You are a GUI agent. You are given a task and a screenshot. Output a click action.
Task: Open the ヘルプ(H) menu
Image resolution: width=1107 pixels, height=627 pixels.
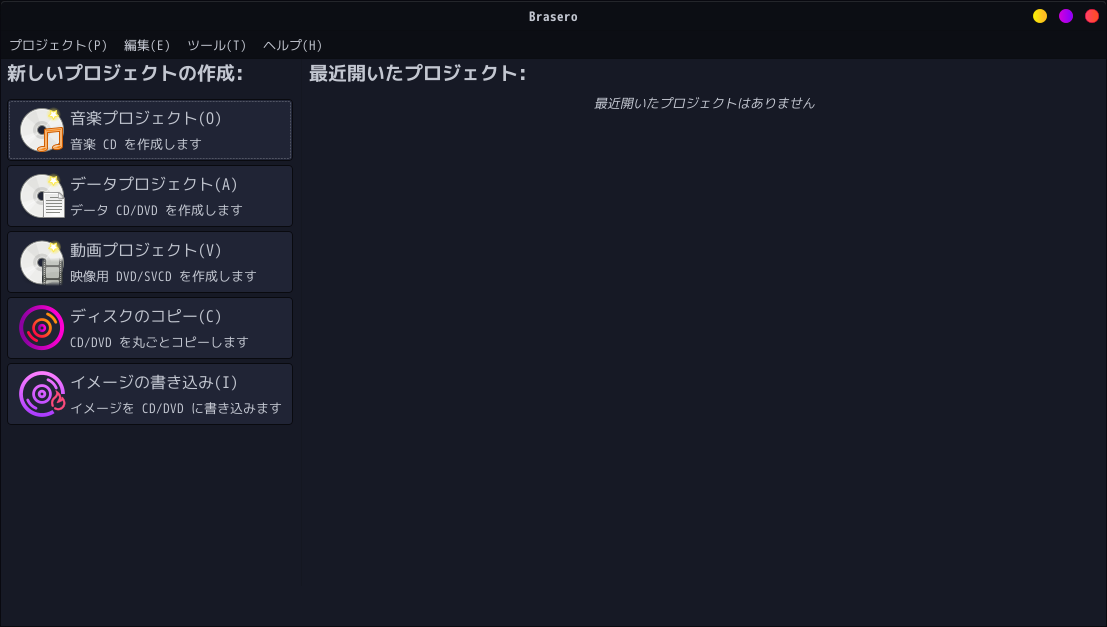click(x=292, y=45)
